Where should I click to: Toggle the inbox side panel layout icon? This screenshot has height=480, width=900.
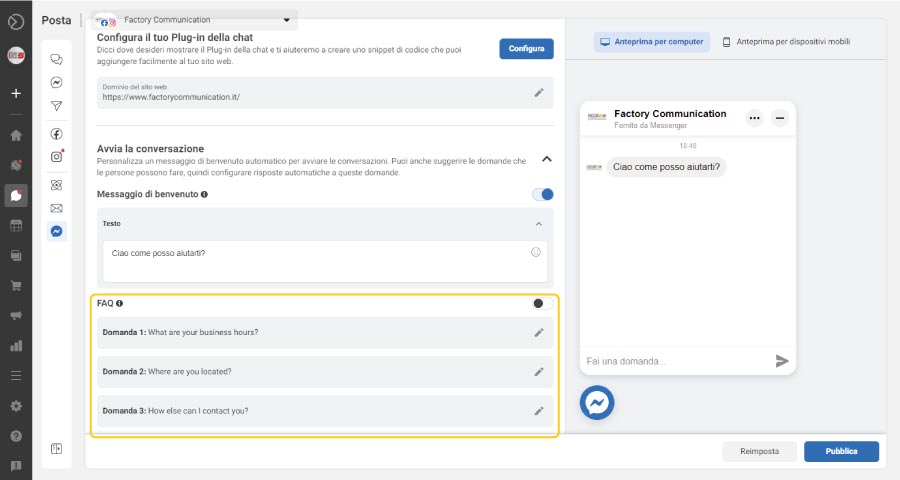(56, 448)
